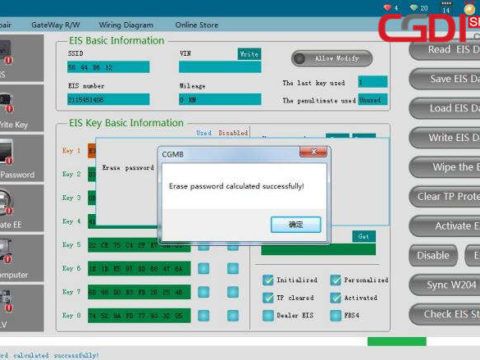Open the Online Store menu
This screenshot has height=360, width=480.
click(197, 25)
